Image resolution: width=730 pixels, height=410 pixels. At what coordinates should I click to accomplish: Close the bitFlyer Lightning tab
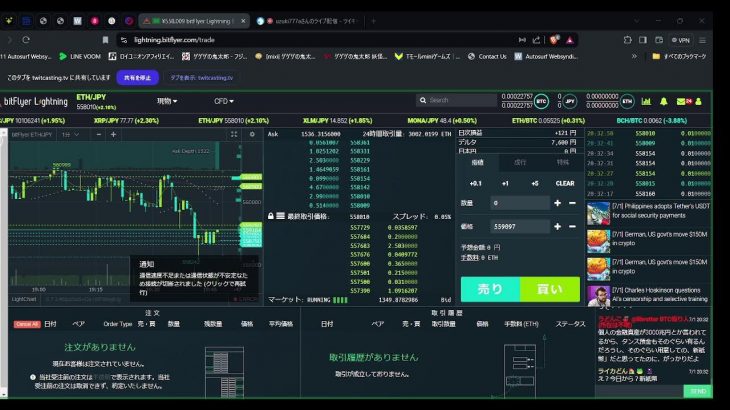(x=243, y=21)
